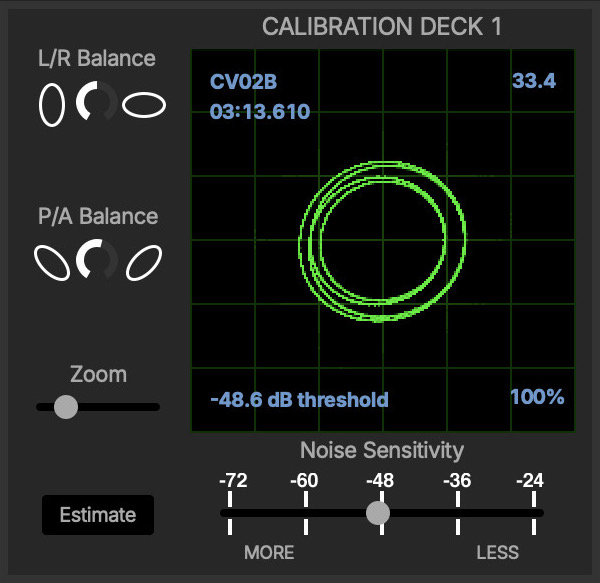
Task: Set Noise Sensitivity to the -60 tick
Action: pos(305,513)
